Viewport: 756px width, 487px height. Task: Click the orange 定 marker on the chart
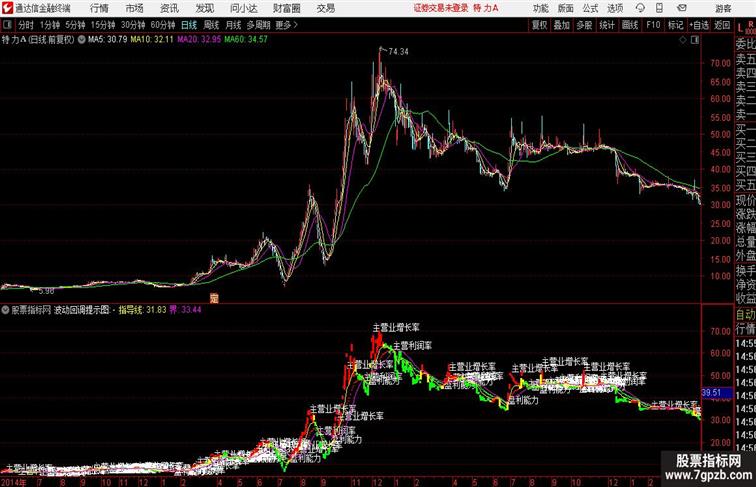[x=214, y=298]
